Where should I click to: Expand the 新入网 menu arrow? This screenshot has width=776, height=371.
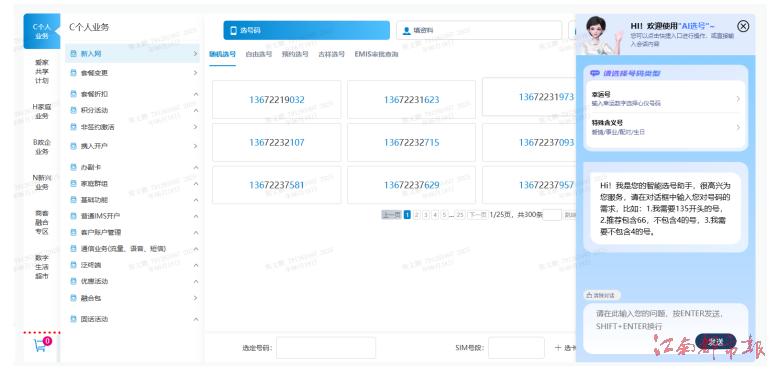(195, 53)
